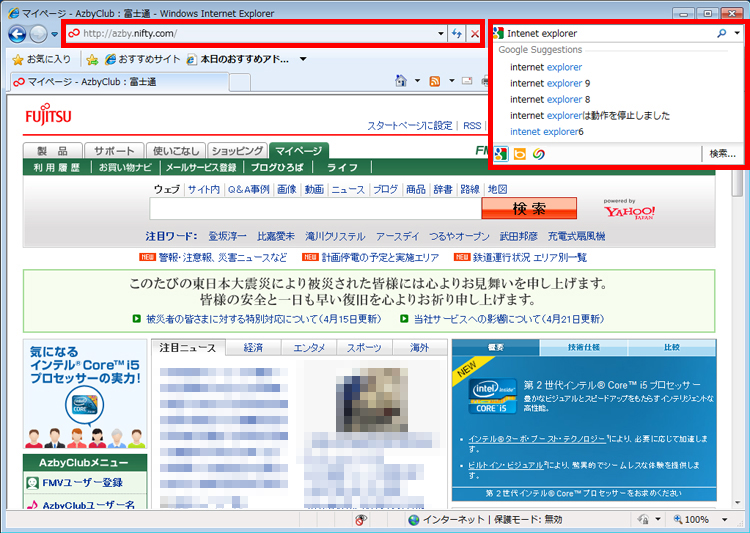This screenshot has height=533, width=750.
Task: Click the Yahoo web search text field
Action: [x=316, y=209]
